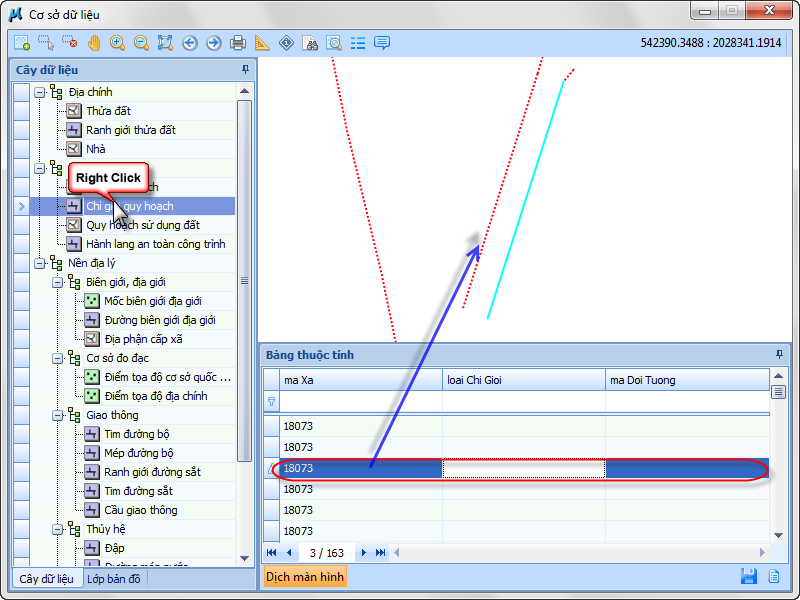800x600 pixels.
Task: Save attribute table with floppy disk icon
Action: pos(748,576)
